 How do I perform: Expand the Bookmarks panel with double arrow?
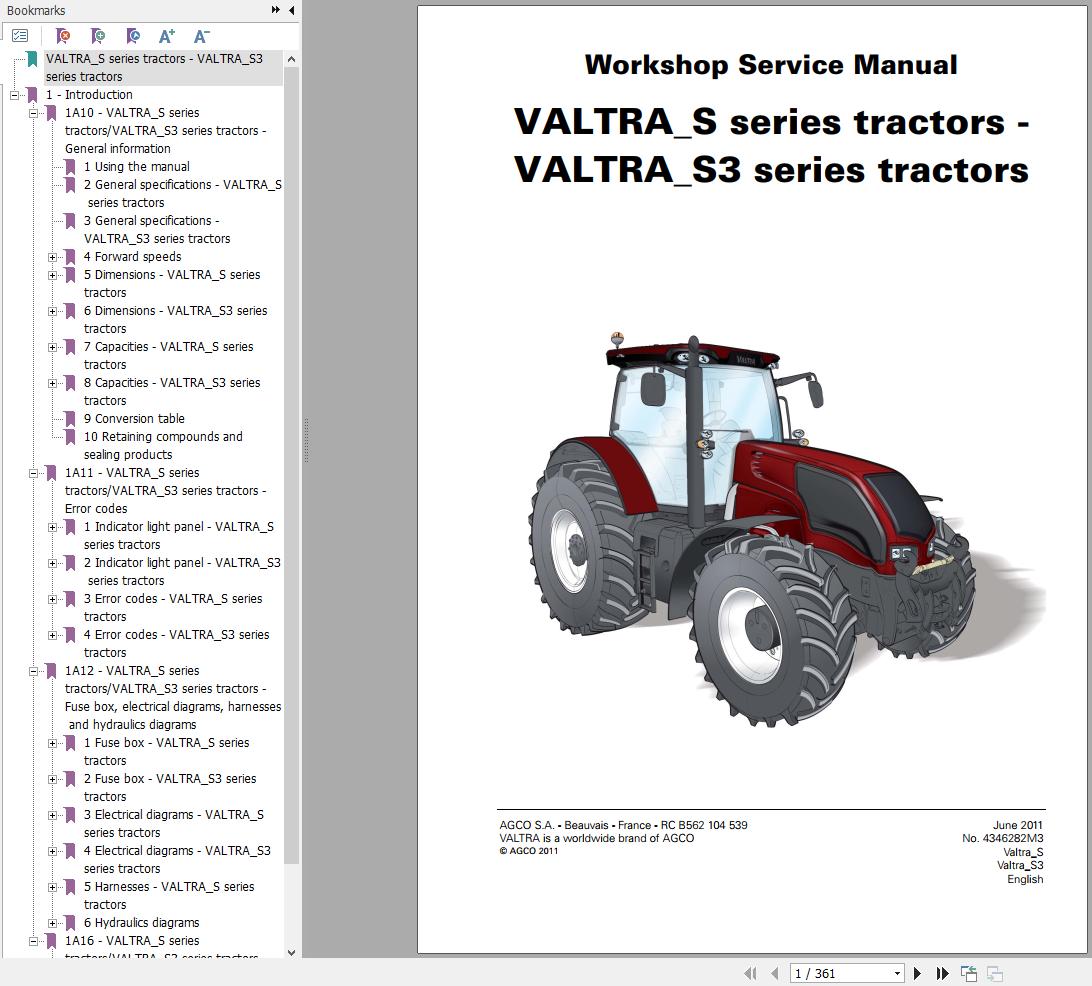pyautogui.click(x=276, y=10)
